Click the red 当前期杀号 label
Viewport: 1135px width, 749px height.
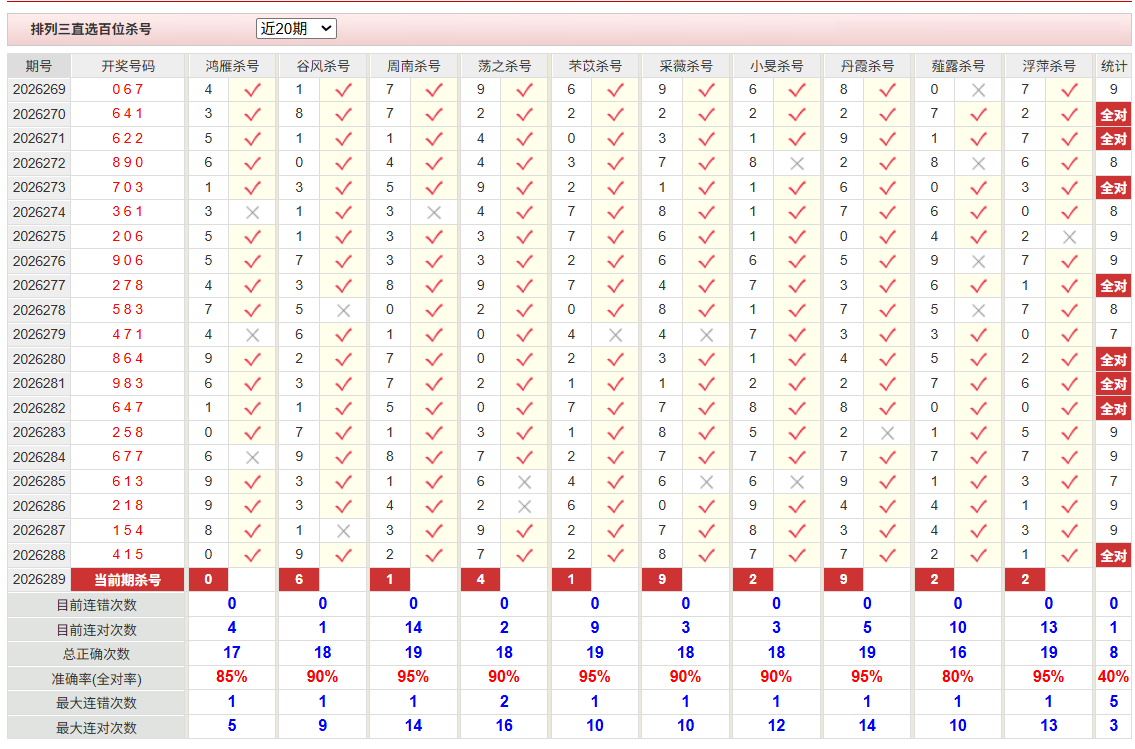[x=128, y=580]
